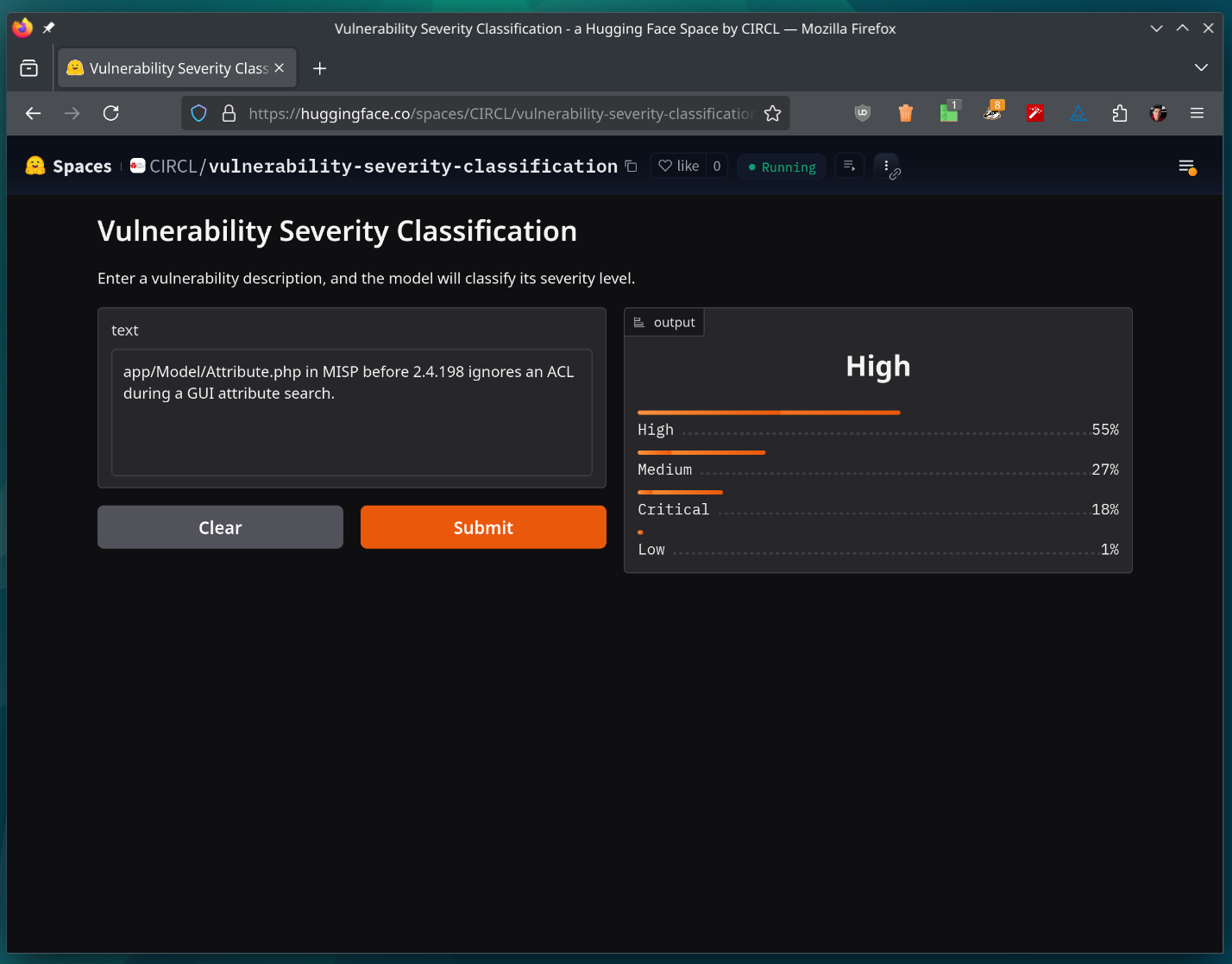
Task: Open the Firefox extensions puzzle icon
Action: (x=1119, y=113)
